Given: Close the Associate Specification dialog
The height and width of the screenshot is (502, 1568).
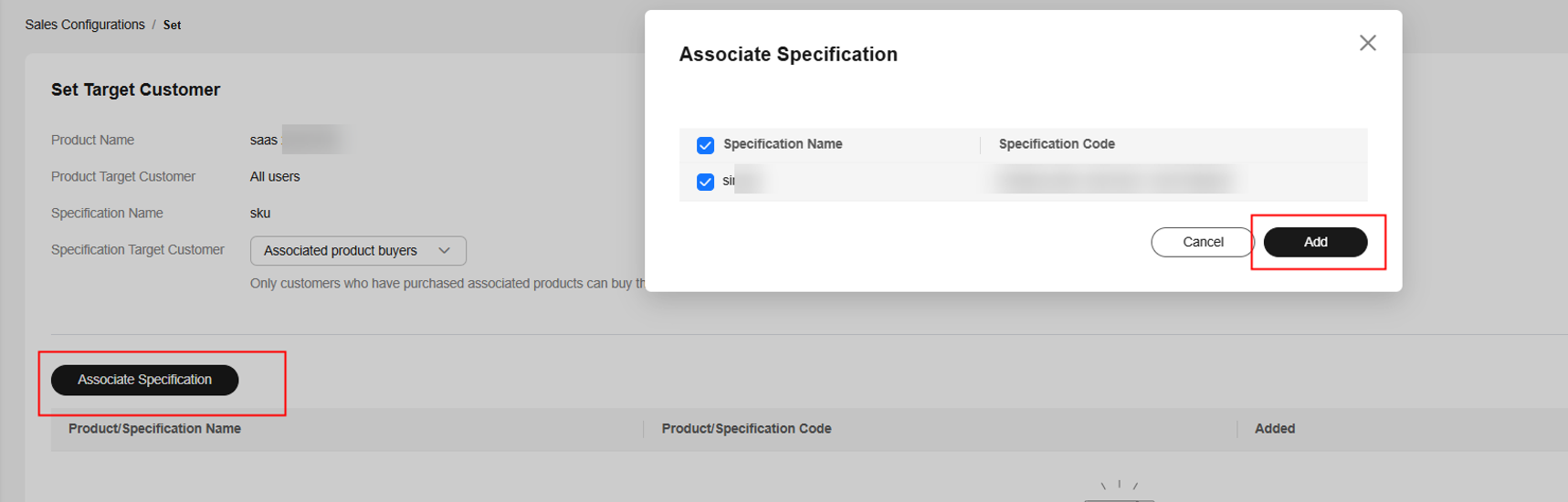Looking at the screenshot, I should pyautogui.click(x=1367, y=43).
